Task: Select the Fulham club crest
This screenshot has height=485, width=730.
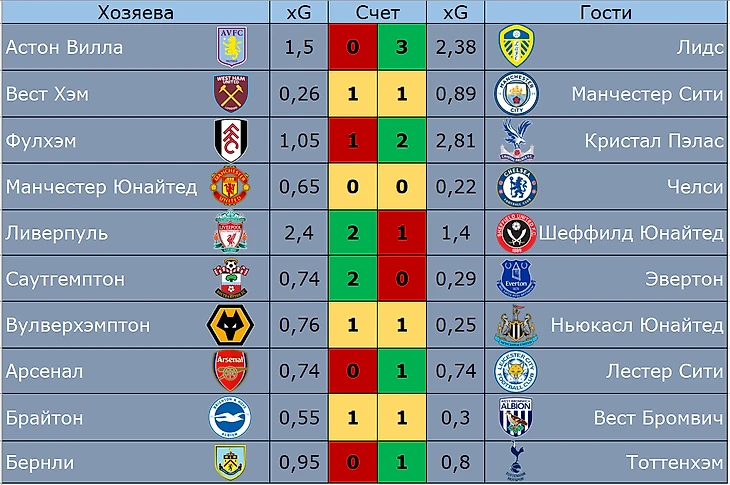Action: 230,140
